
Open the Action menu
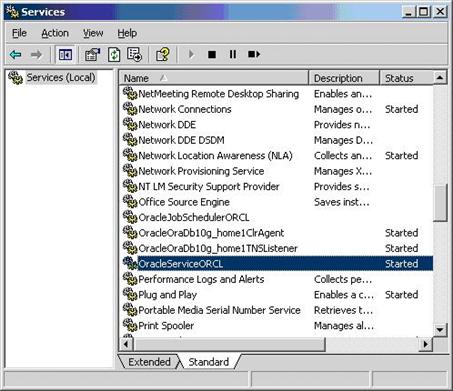[55, 33]
